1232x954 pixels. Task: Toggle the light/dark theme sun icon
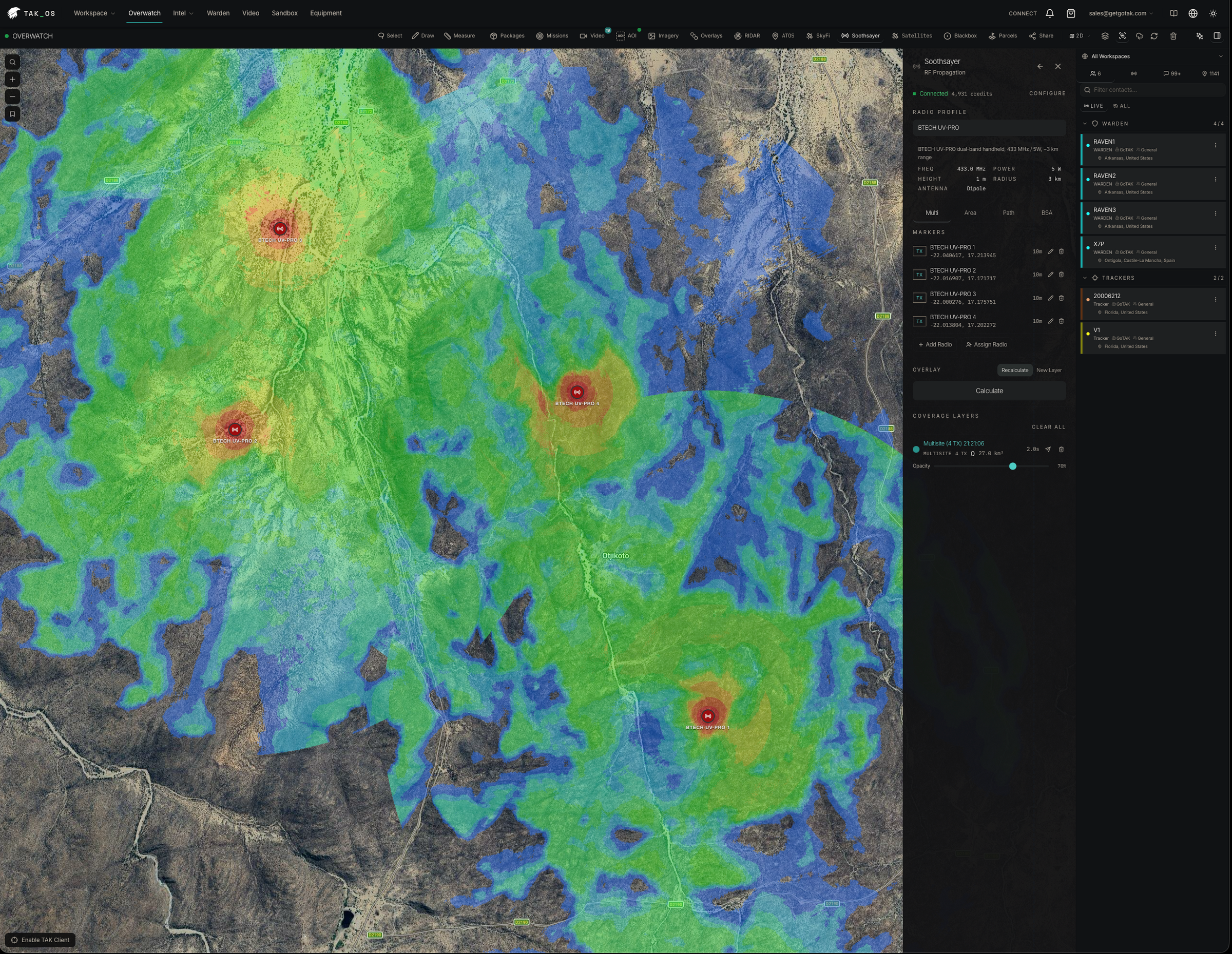pyautogui.click(x=1214, y=13)
